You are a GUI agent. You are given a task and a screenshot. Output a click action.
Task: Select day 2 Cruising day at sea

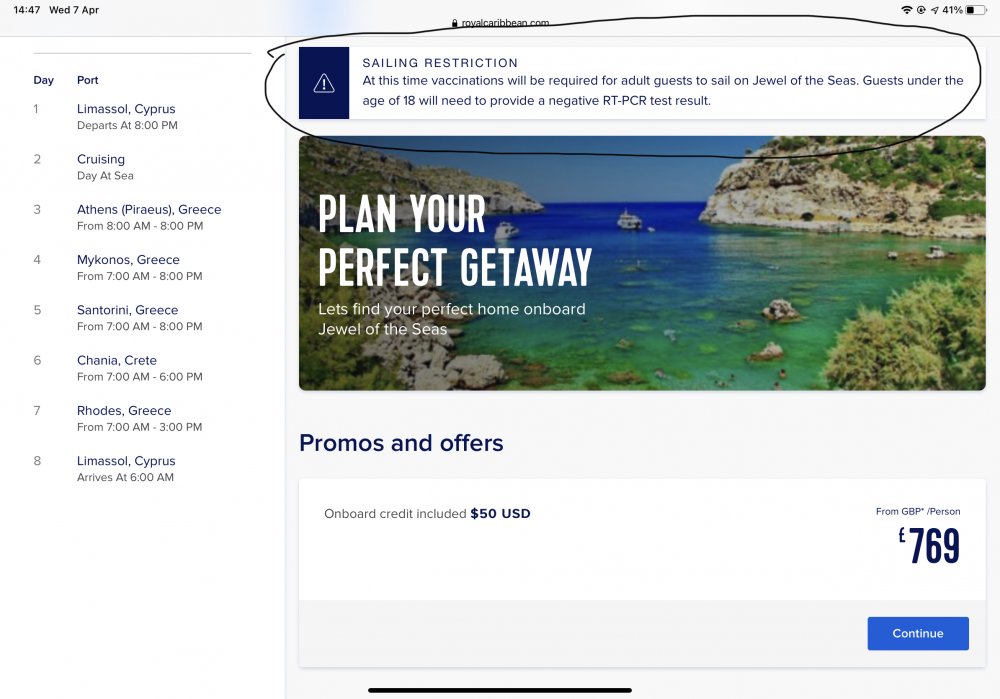tap(105, 167)
